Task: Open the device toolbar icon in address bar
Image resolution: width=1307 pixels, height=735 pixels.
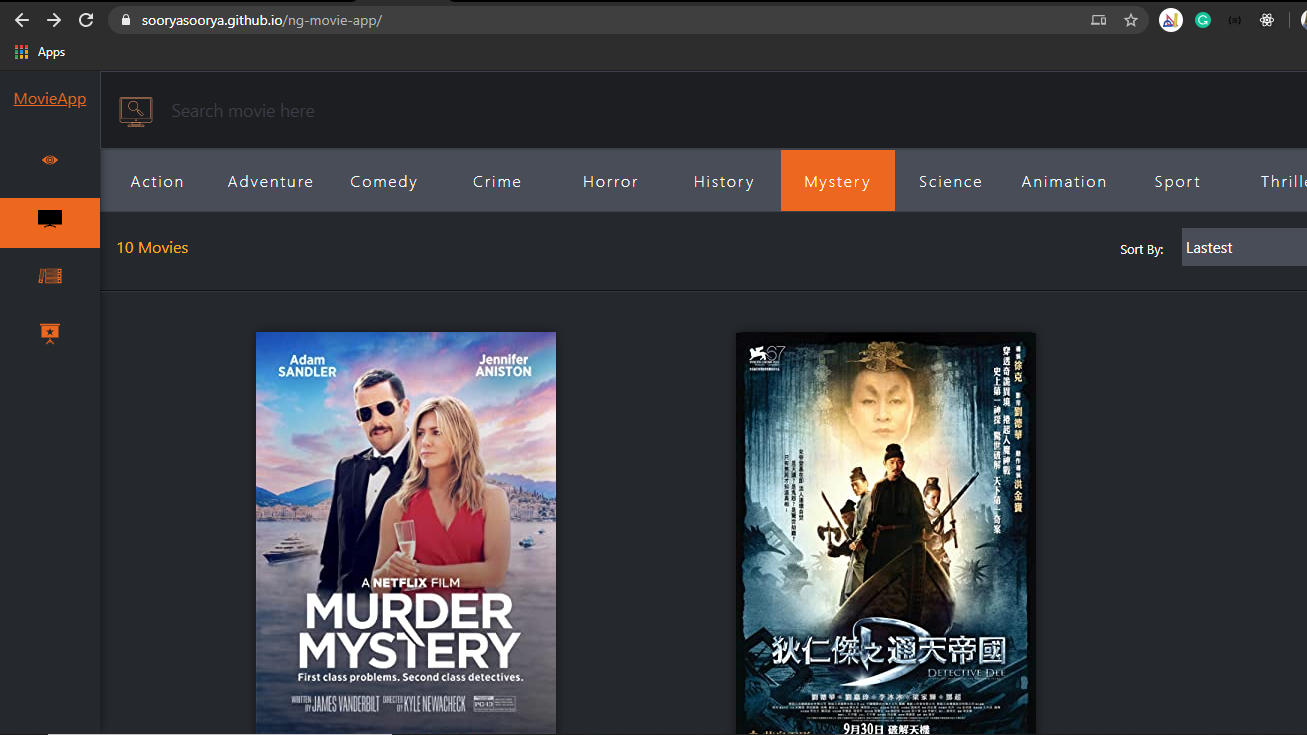Action: pos(1098,19)
